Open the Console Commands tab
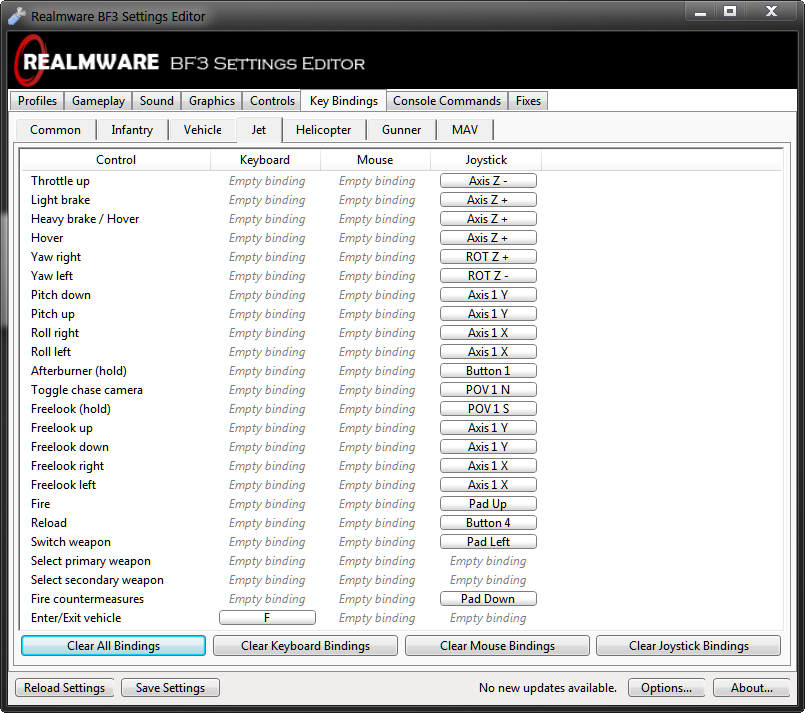This screenshot has height=713, width=805. point(447,101)
